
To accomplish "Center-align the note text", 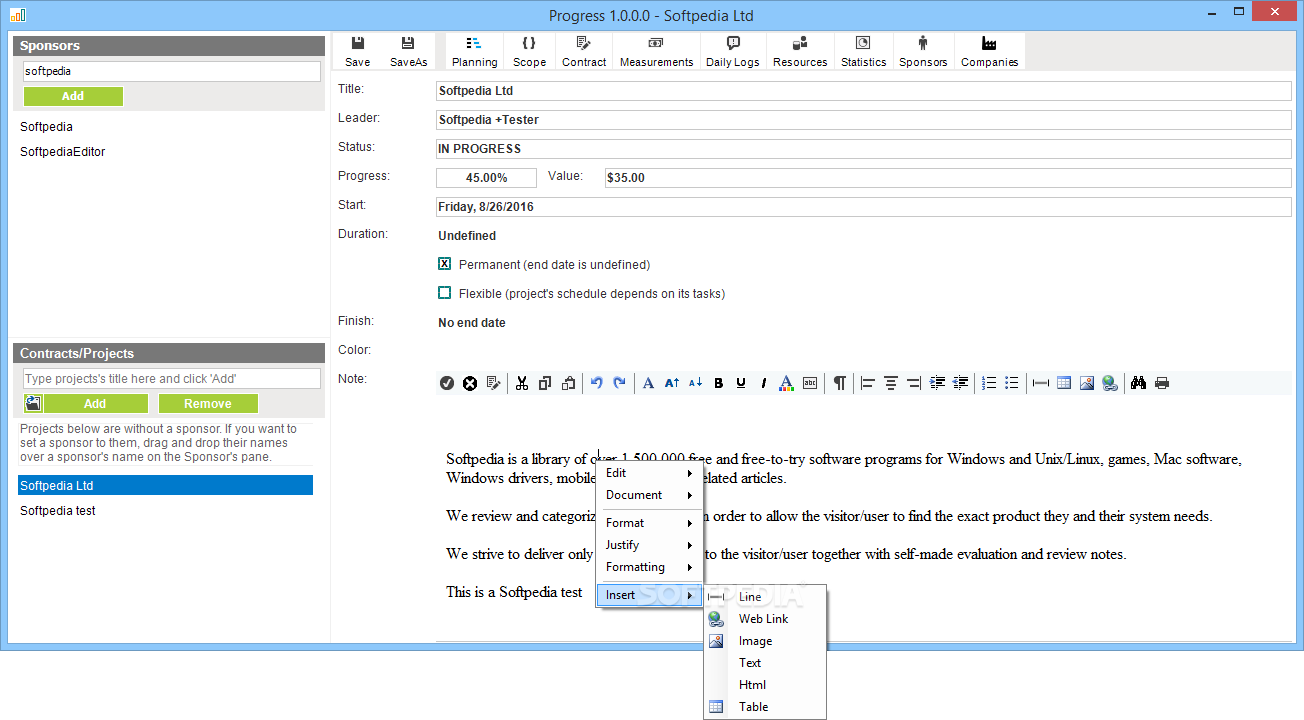I will pos(890,383).
